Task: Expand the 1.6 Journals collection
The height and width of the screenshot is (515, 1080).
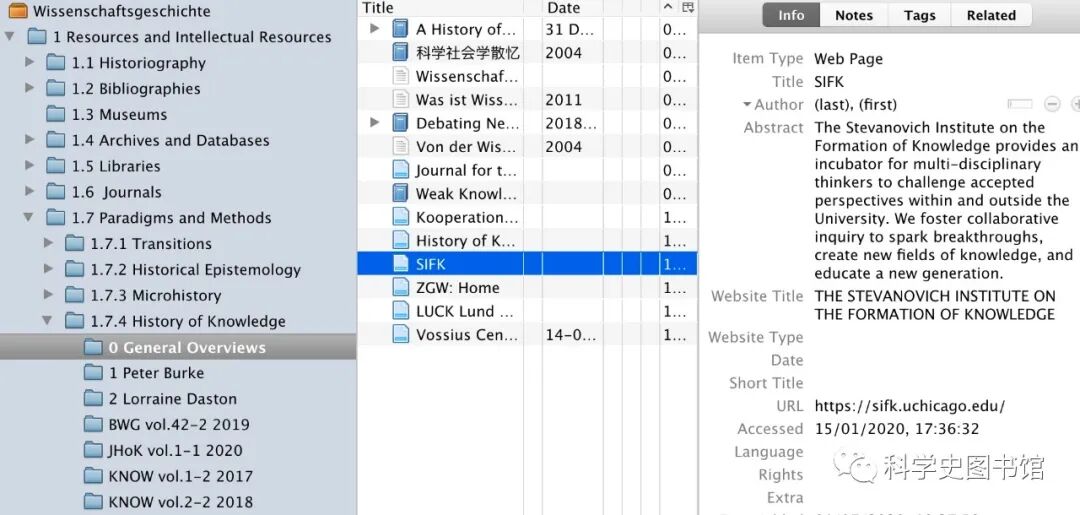Action: pyautogui.click(x=30, y=191)
